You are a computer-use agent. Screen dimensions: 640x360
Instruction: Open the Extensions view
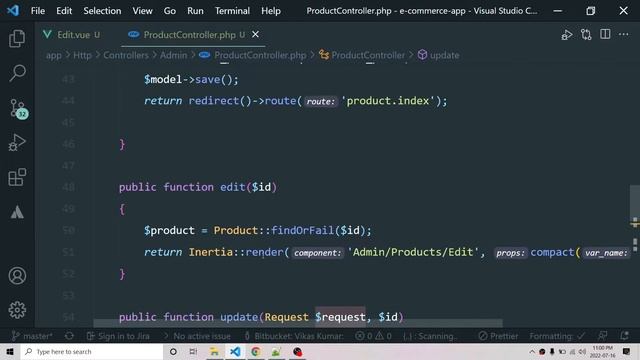tap(17, 177)
